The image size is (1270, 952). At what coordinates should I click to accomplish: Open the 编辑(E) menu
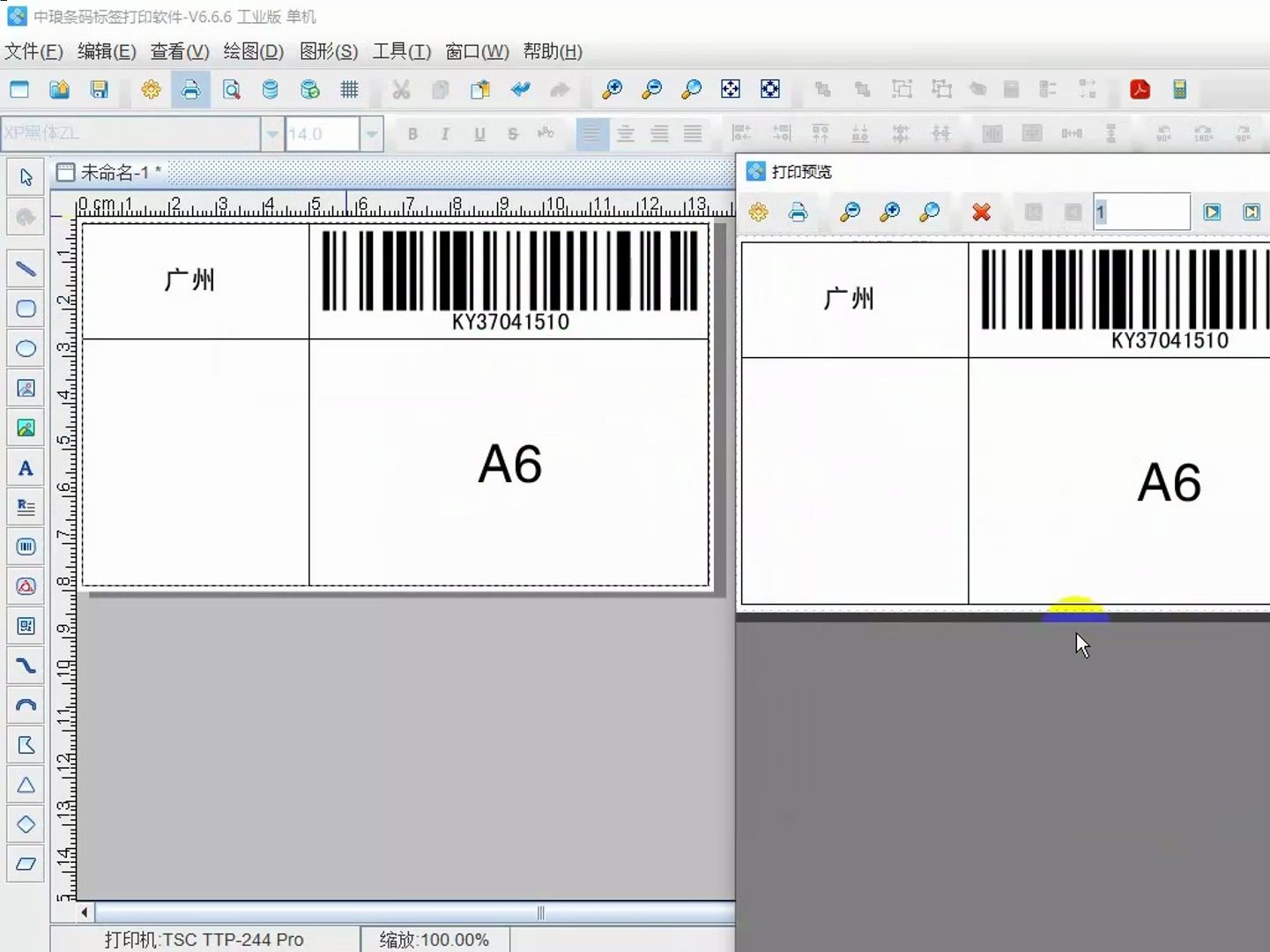[x=107, y=51]
